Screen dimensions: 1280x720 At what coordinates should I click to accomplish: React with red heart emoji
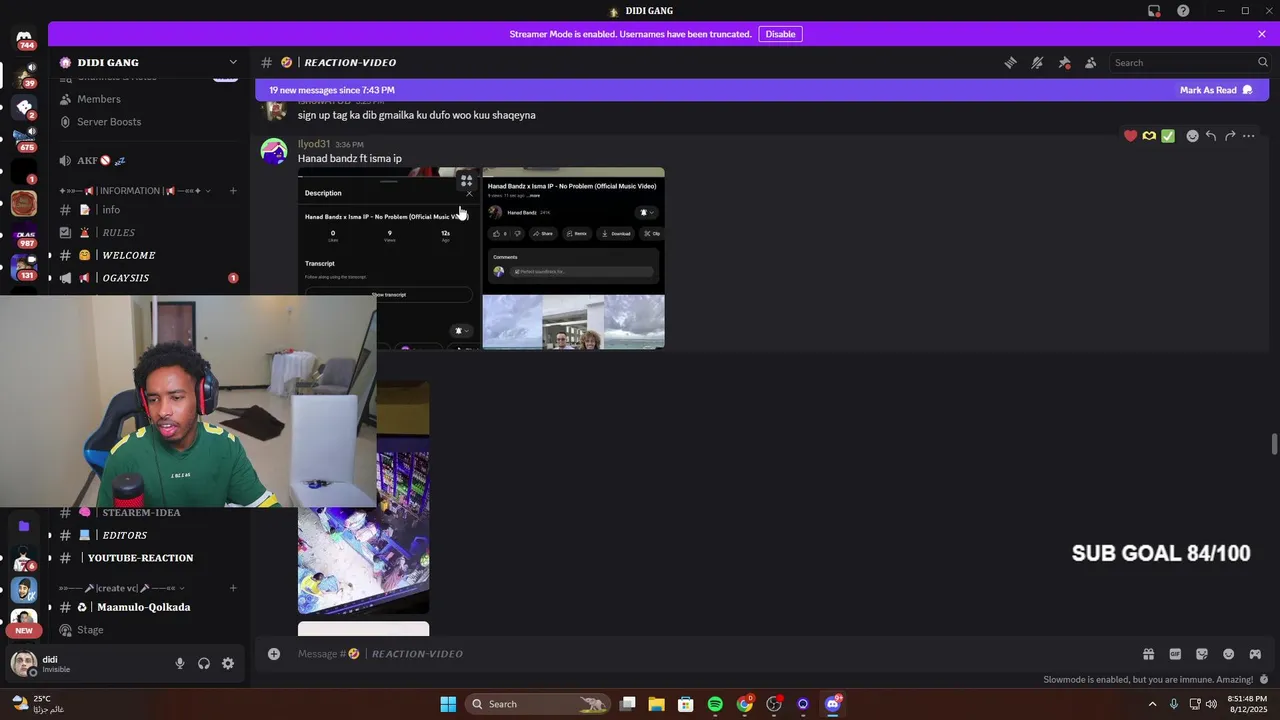tap(1131, 136)
